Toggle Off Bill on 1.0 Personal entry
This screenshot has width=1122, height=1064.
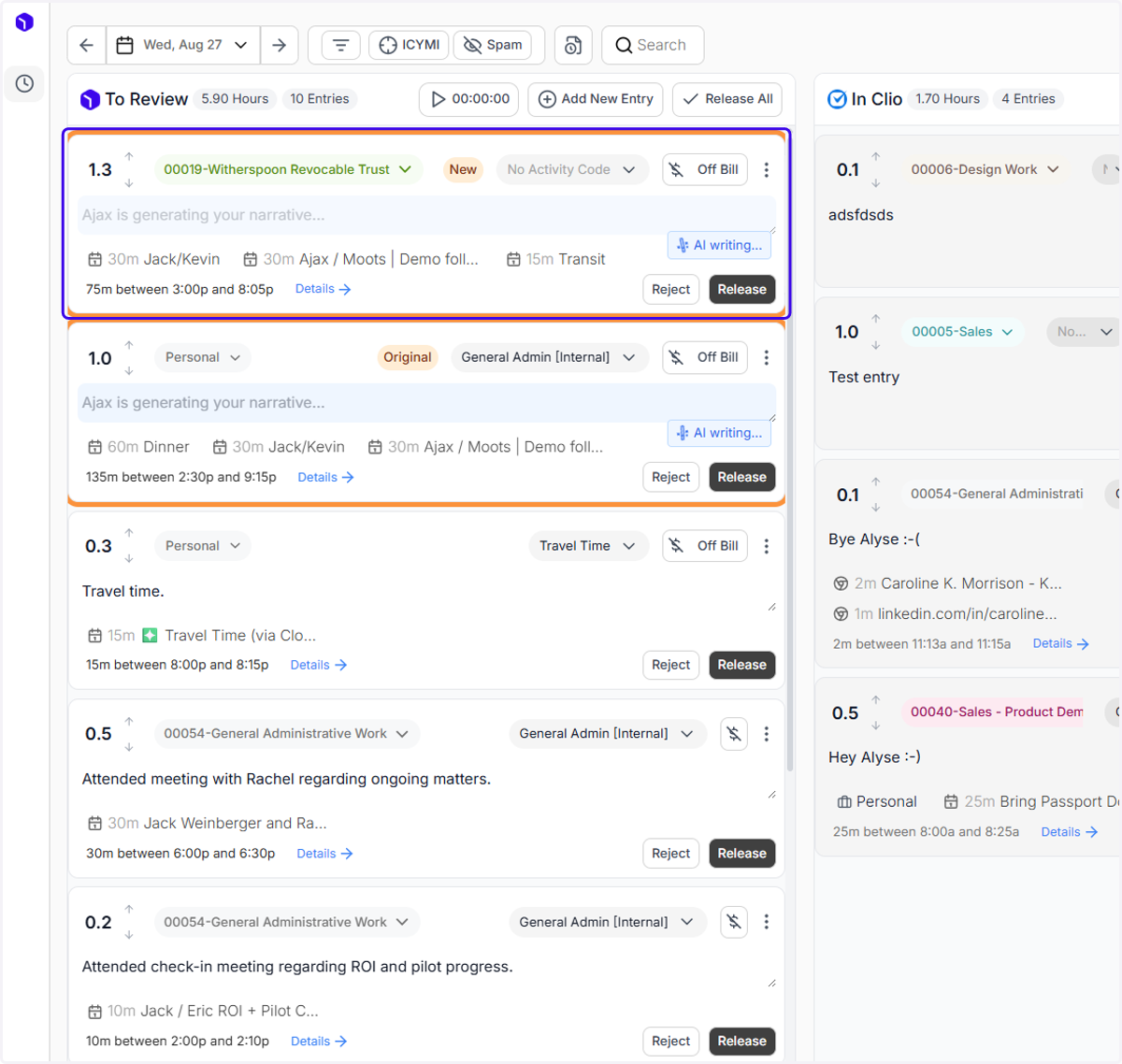[705, 357]
